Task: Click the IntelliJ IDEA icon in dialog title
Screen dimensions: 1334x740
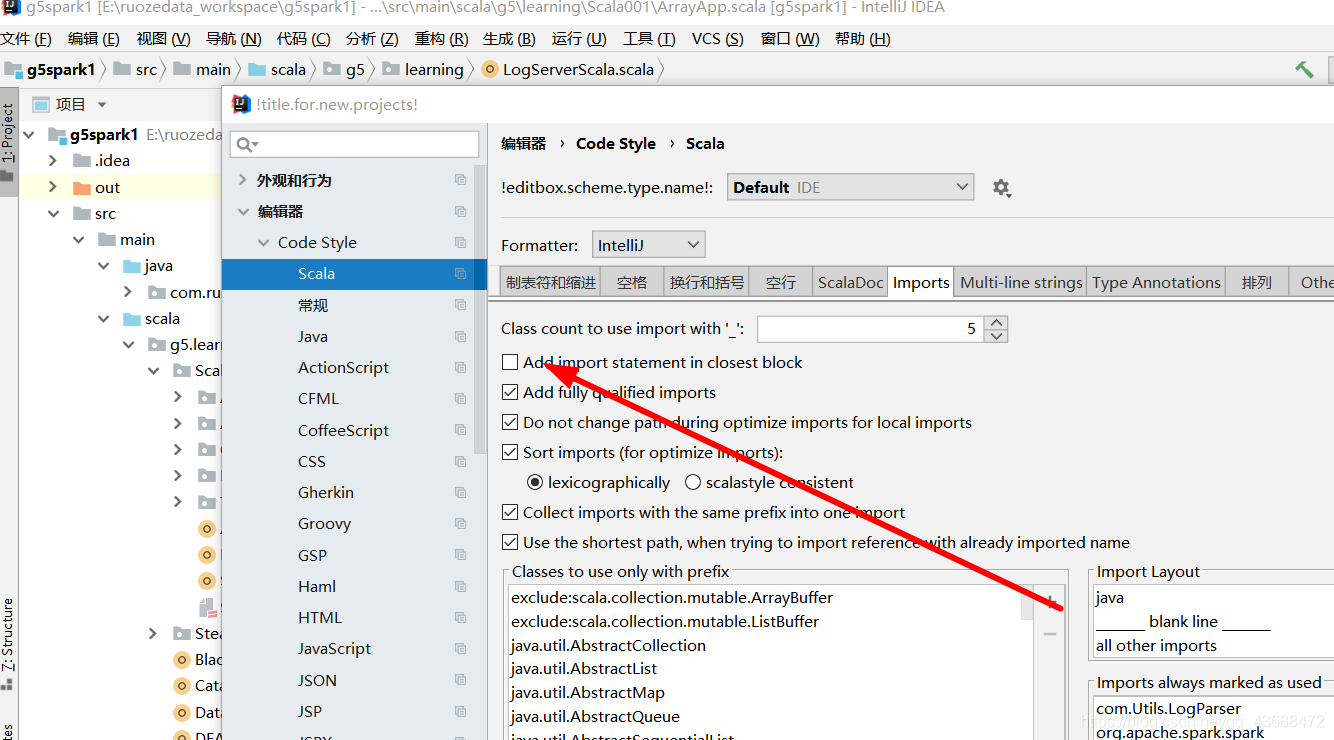Action: pos(241,104)
